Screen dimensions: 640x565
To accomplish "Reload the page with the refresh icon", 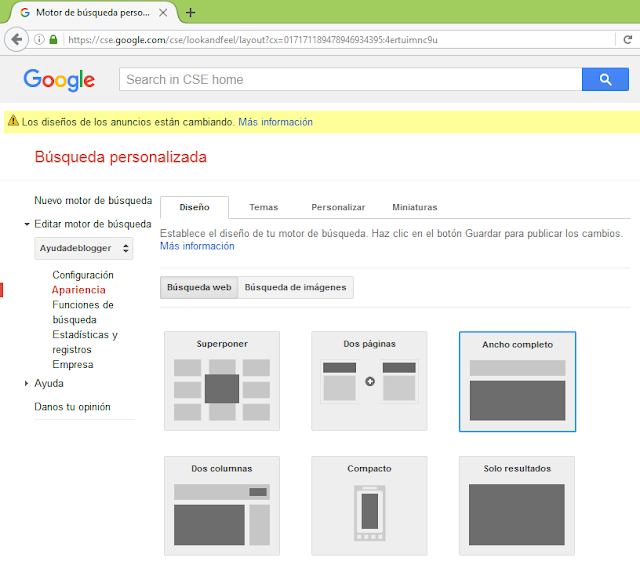I will pyautogui.click(x=627, y=40).
